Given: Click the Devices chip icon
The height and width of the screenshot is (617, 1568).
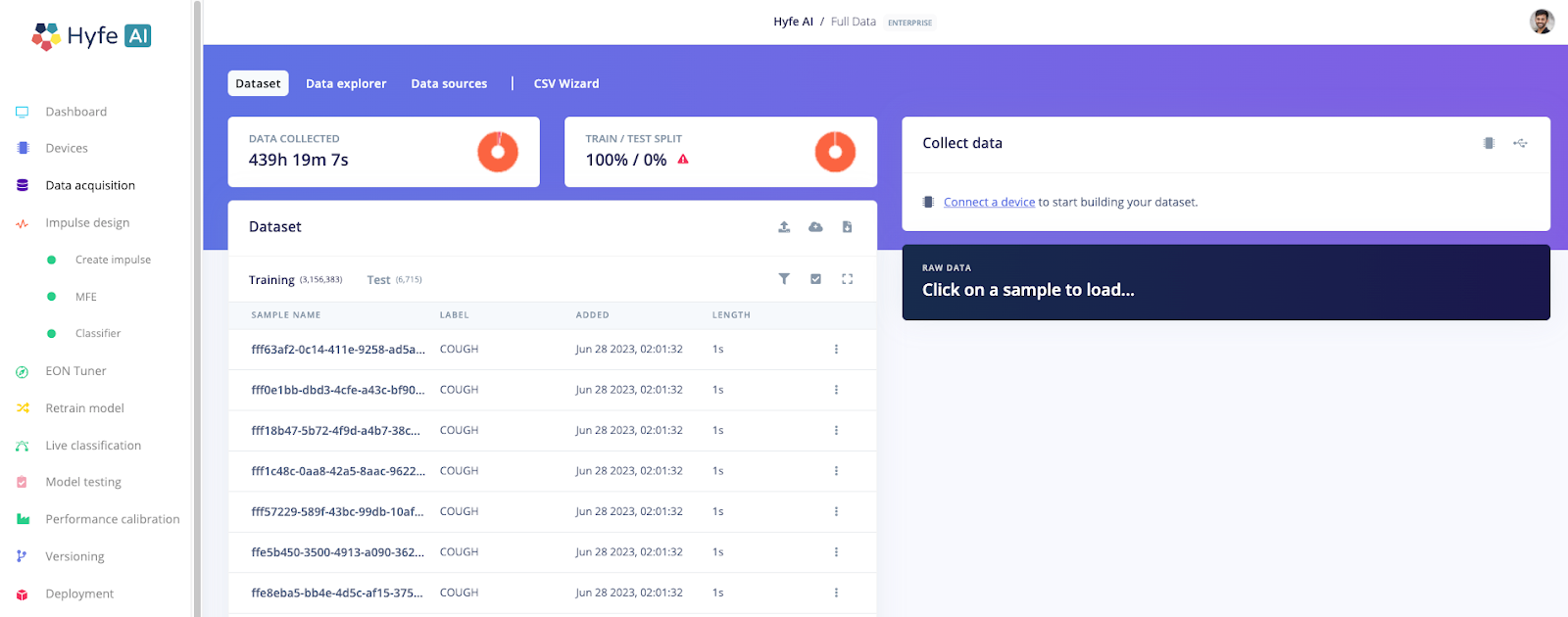Looking at the screenshot, I should pos(23,148).
